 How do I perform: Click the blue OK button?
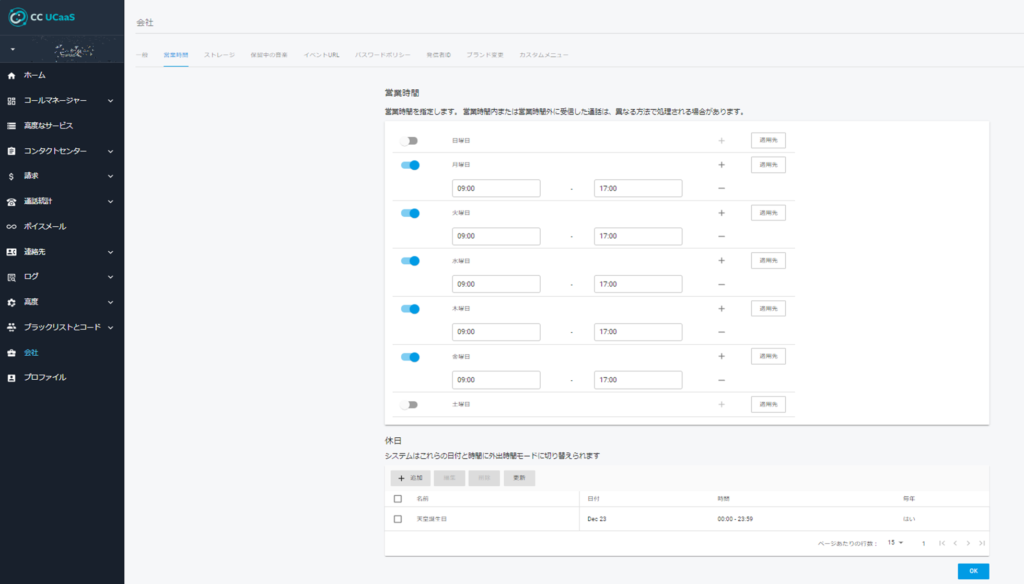pos(973,571)
